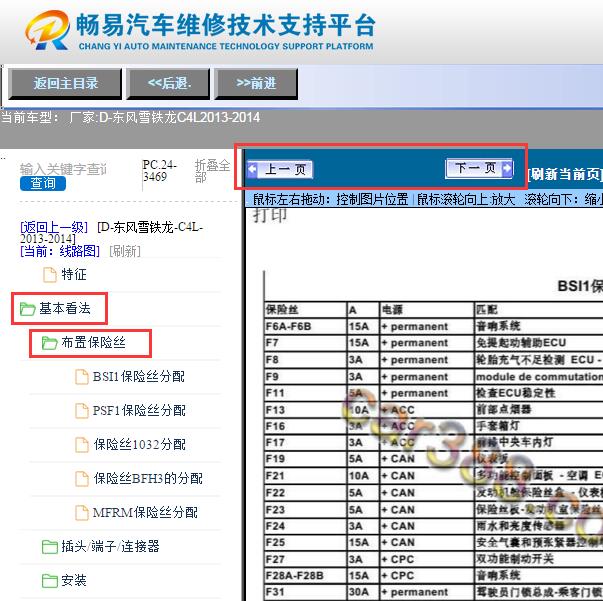The image size is (603, 601).
Task: Go to next page with 下一页
Action: pos(479,168)
